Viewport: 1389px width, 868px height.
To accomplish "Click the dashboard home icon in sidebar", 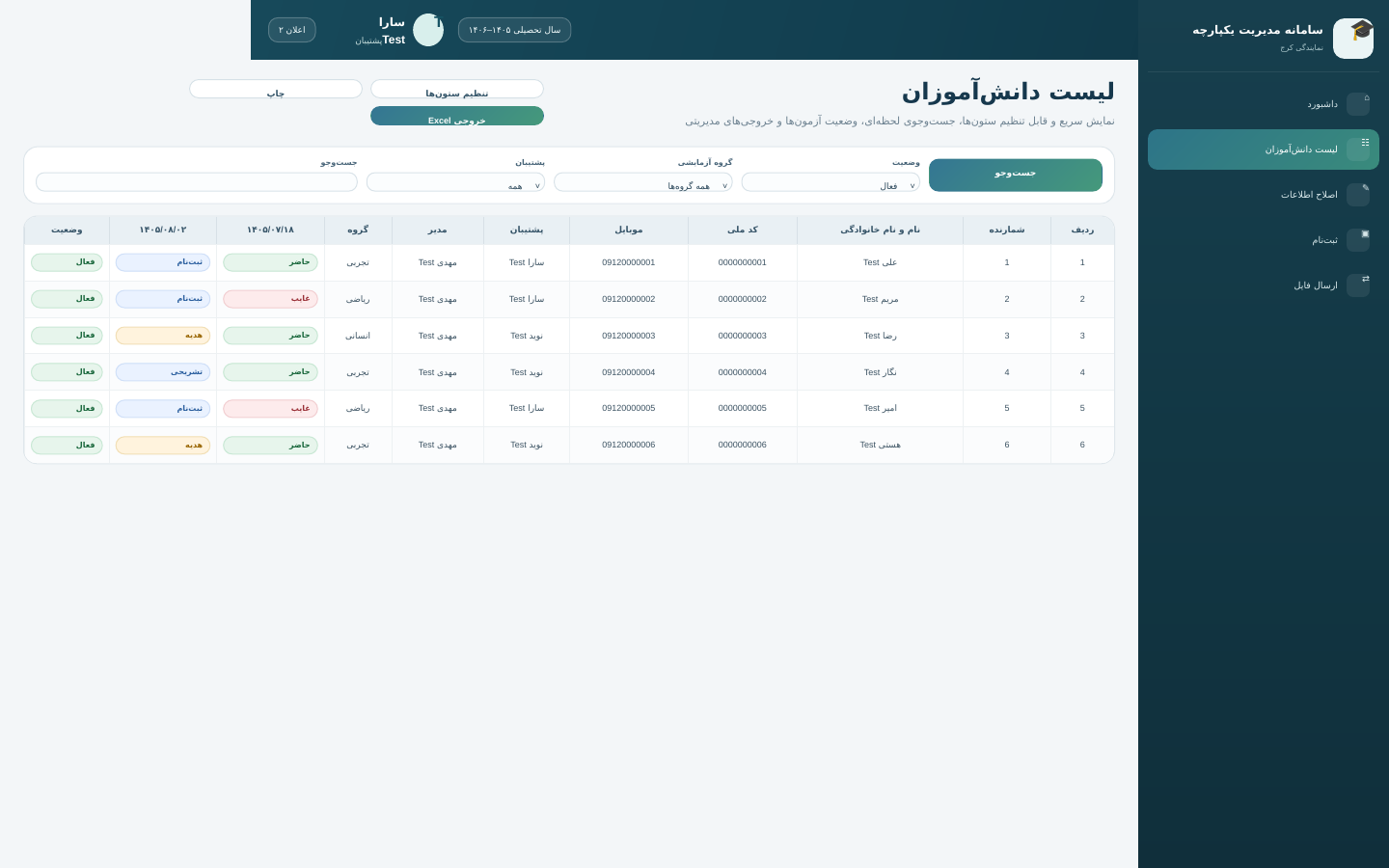I will [x=1358, y=104].
